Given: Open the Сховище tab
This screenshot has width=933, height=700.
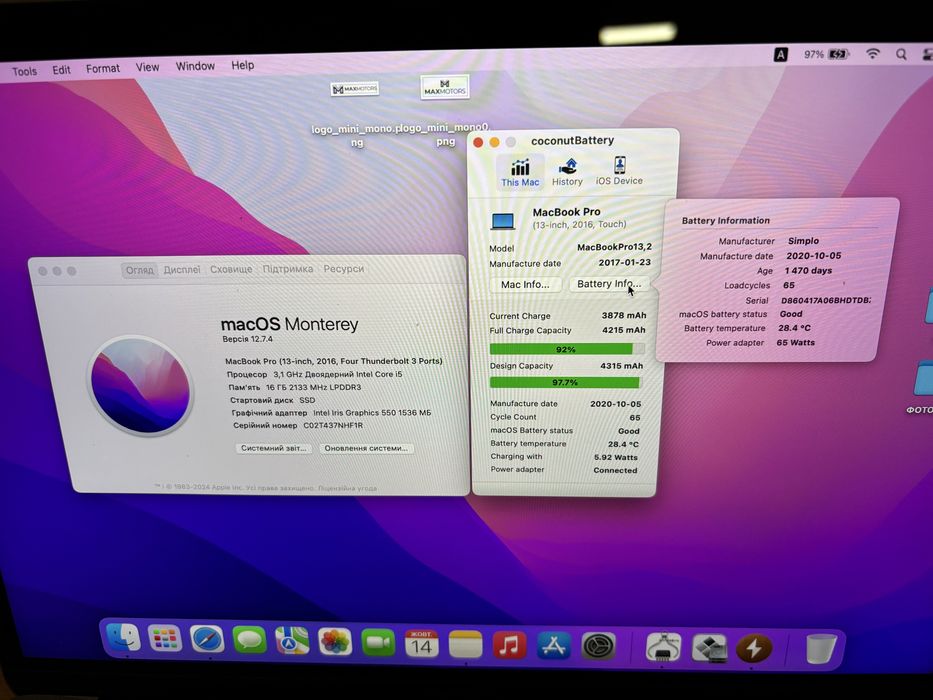Looking at the screenshot, I should [x=231, y=269].
